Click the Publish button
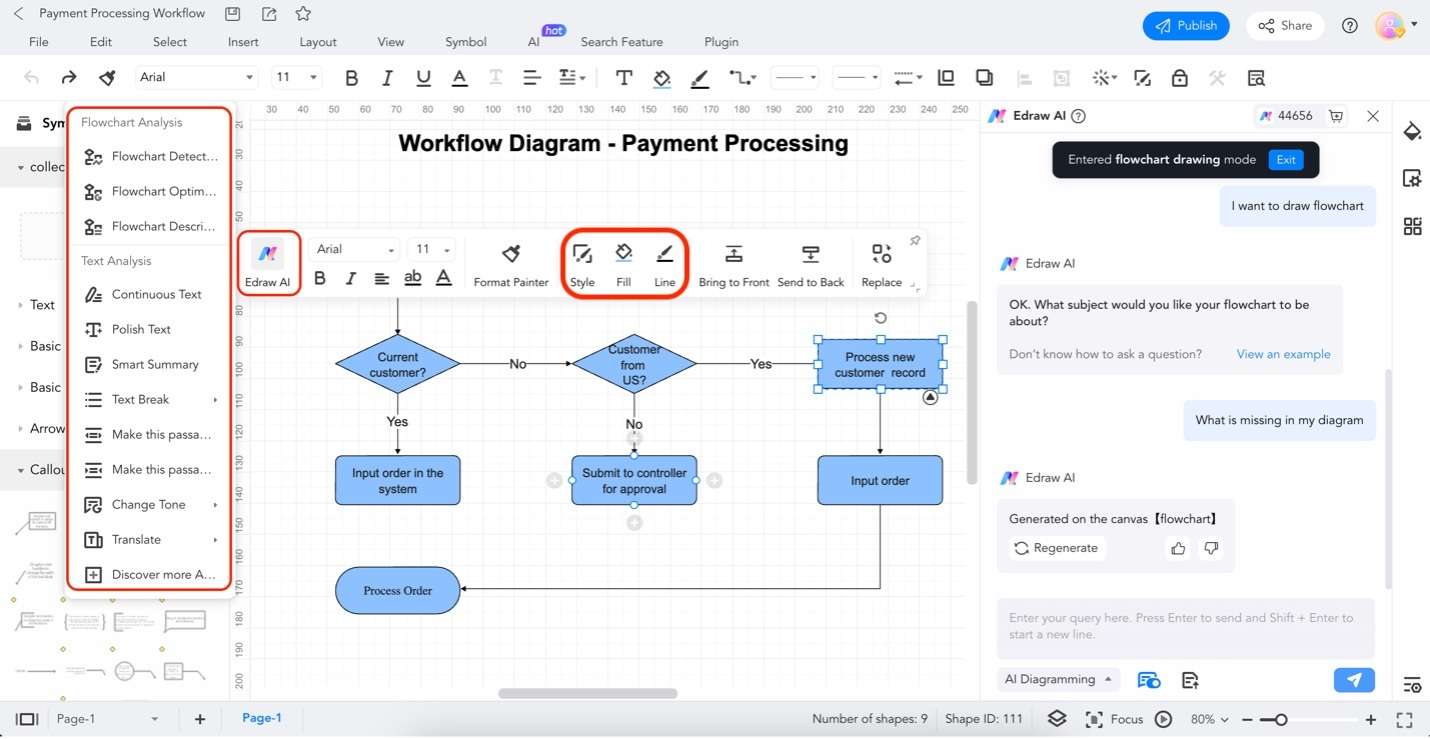 pyautogui.click(x=1186, y=26)
